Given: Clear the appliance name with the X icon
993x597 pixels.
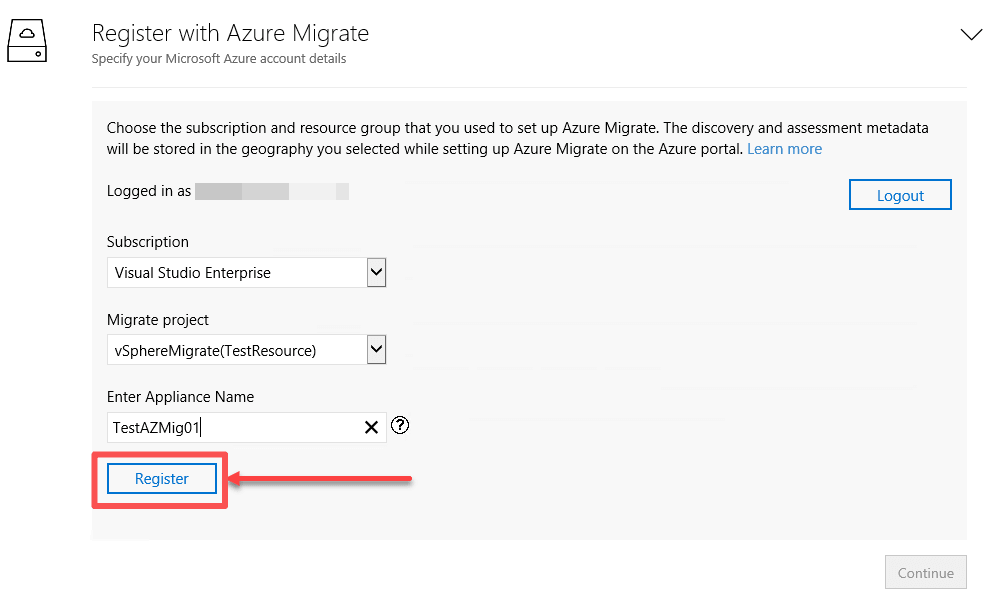Looking at the screenshot, I should coord(371,427).
